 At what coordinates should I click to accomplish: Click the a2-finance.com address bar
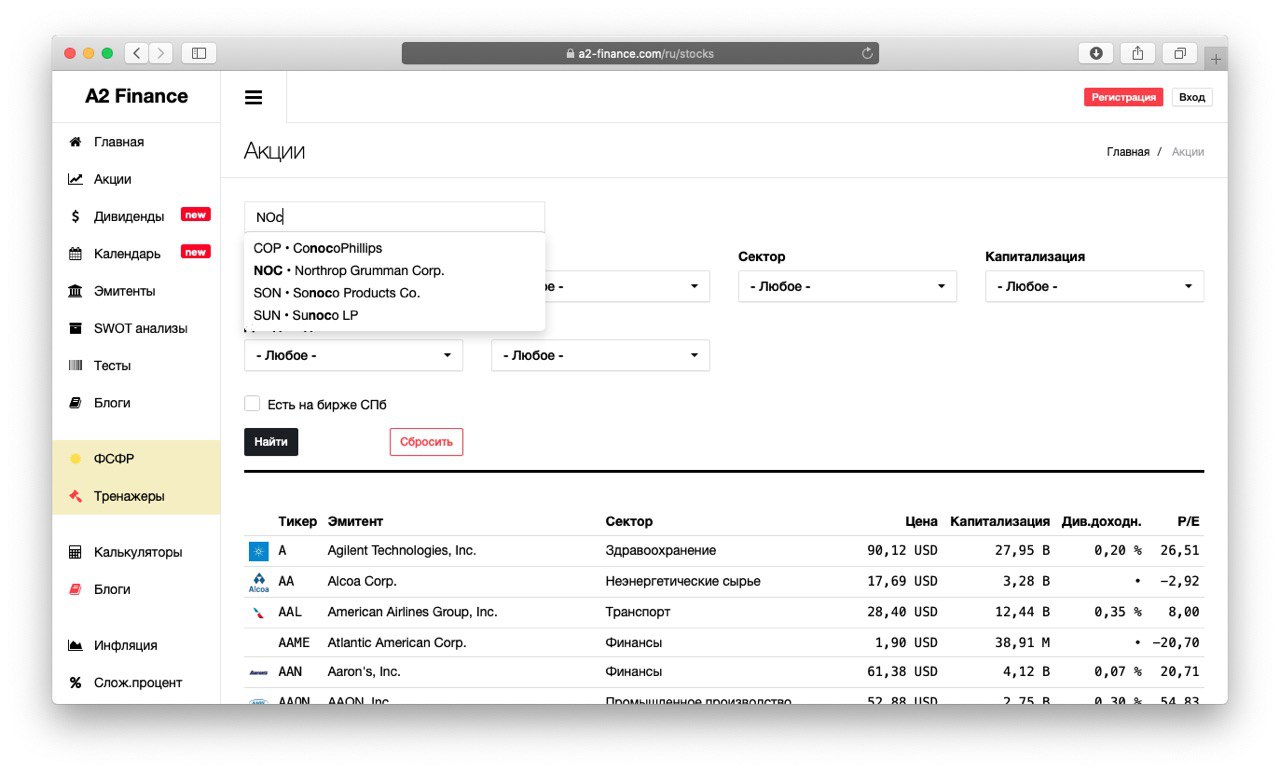(x=640, y=53)
